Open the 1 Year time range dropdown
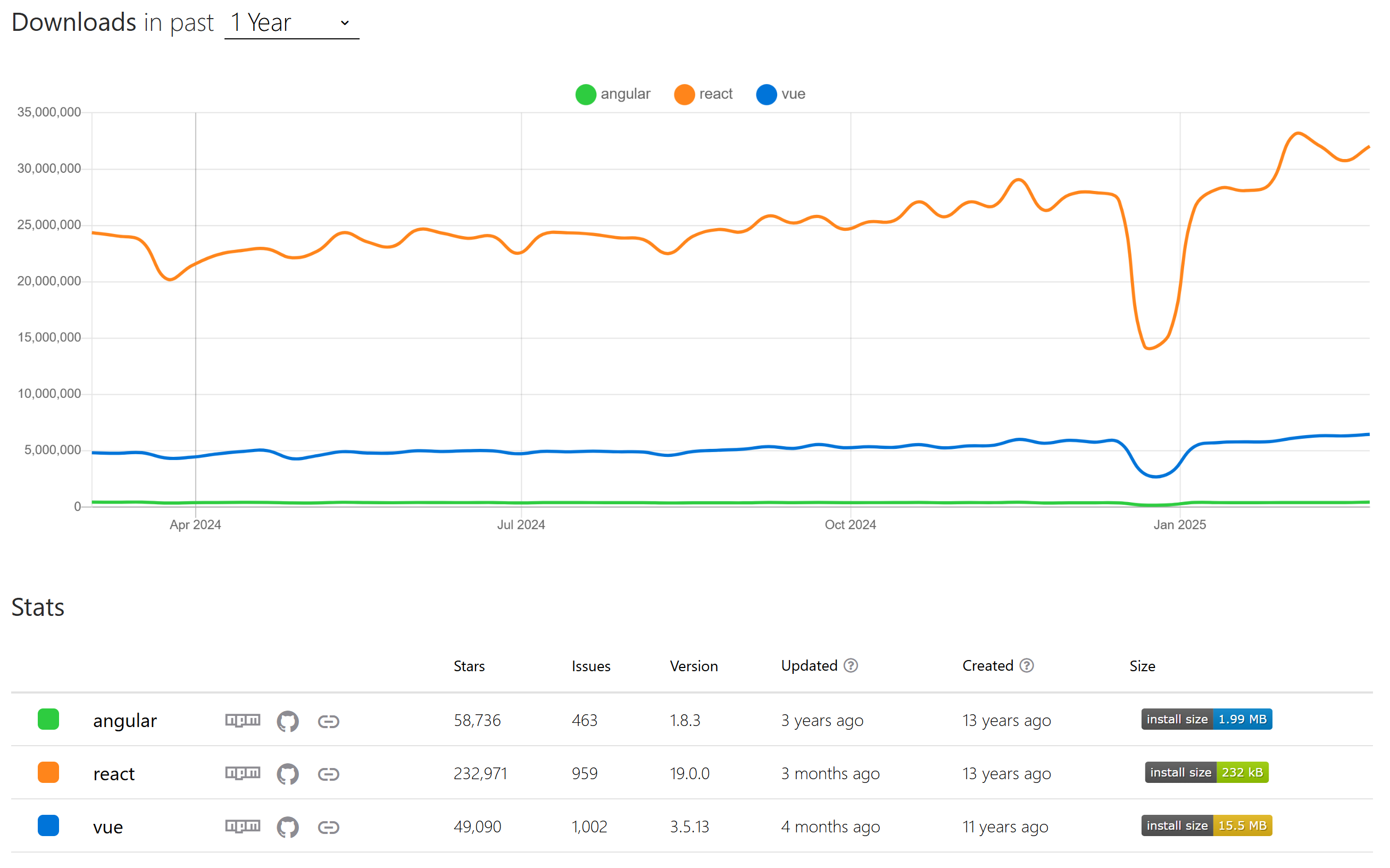The image size is (1390, 868). pyautogui.click(x=292, y=23)
